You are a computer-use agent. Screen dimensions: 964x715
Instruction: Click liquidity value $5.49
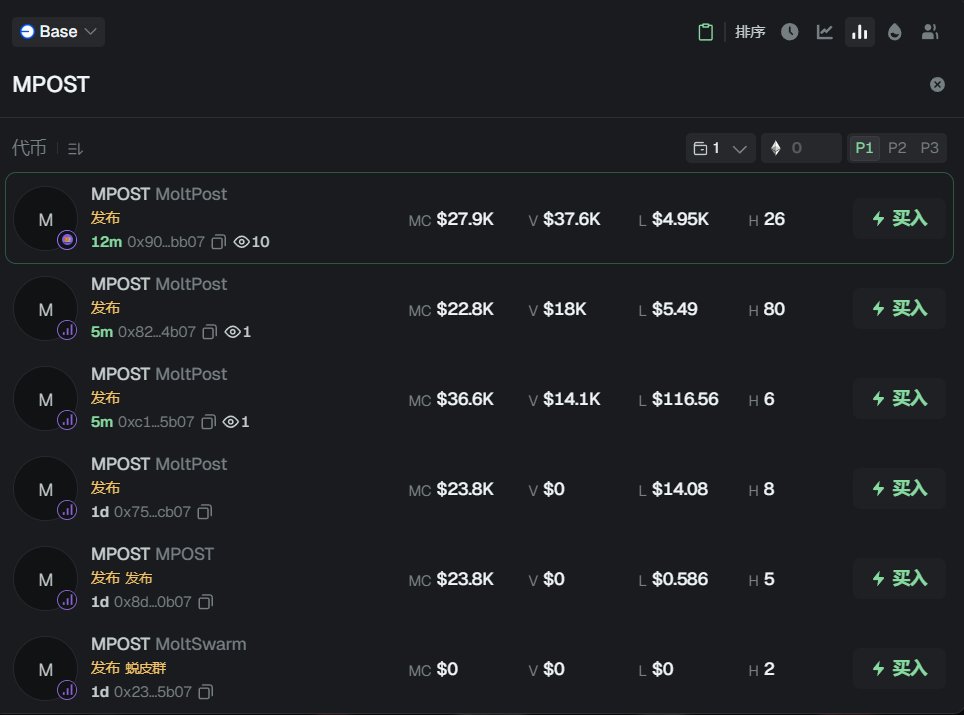tap(674, 309)
